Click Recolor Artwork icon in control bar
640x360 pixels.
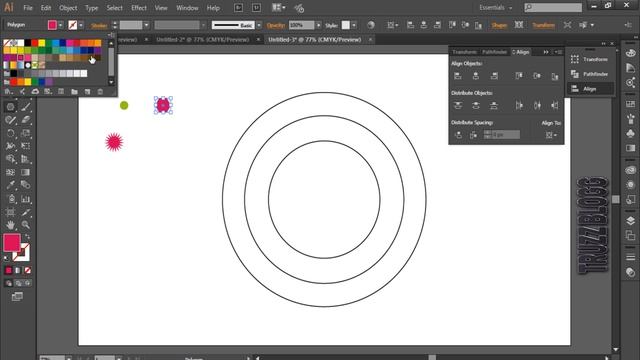(x=371, y=25)
